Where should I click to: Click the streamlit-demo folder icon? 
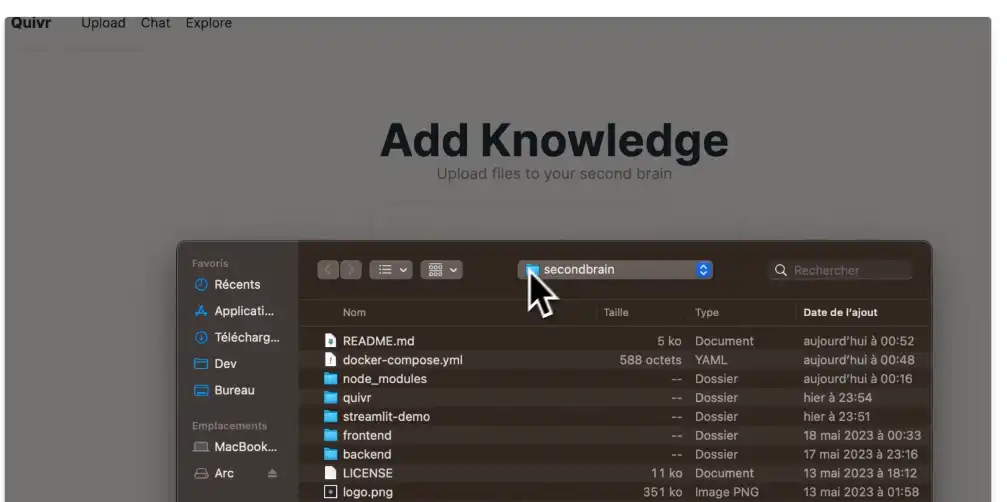(330, 417)
